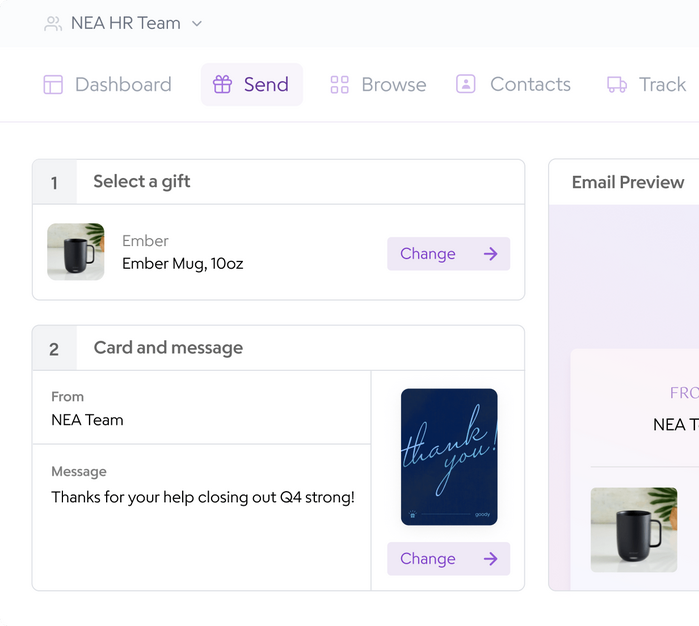Screen dimensions: 699x626
Task: Click the Track delivery truck icon
Action: point(617,84)
